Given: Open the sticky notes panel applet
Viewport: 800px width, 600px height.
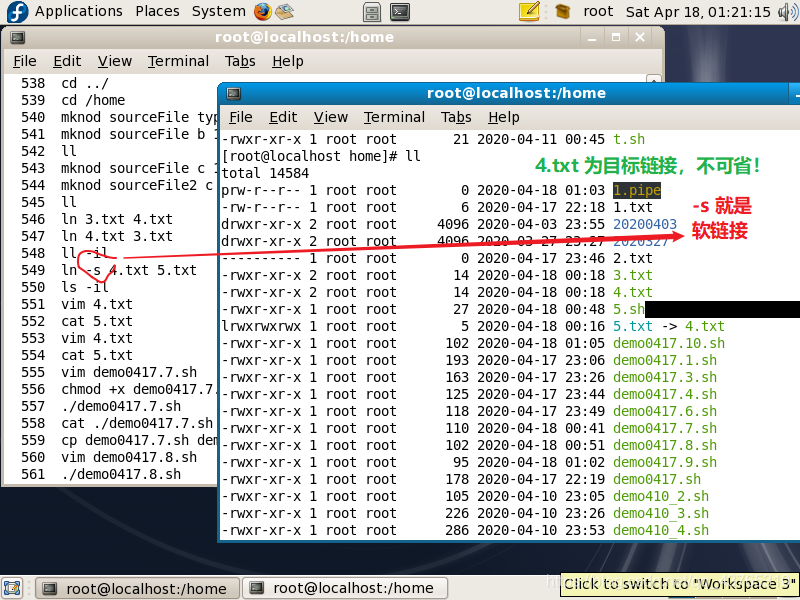Looking at the screenshot, I should coord(529,11).
